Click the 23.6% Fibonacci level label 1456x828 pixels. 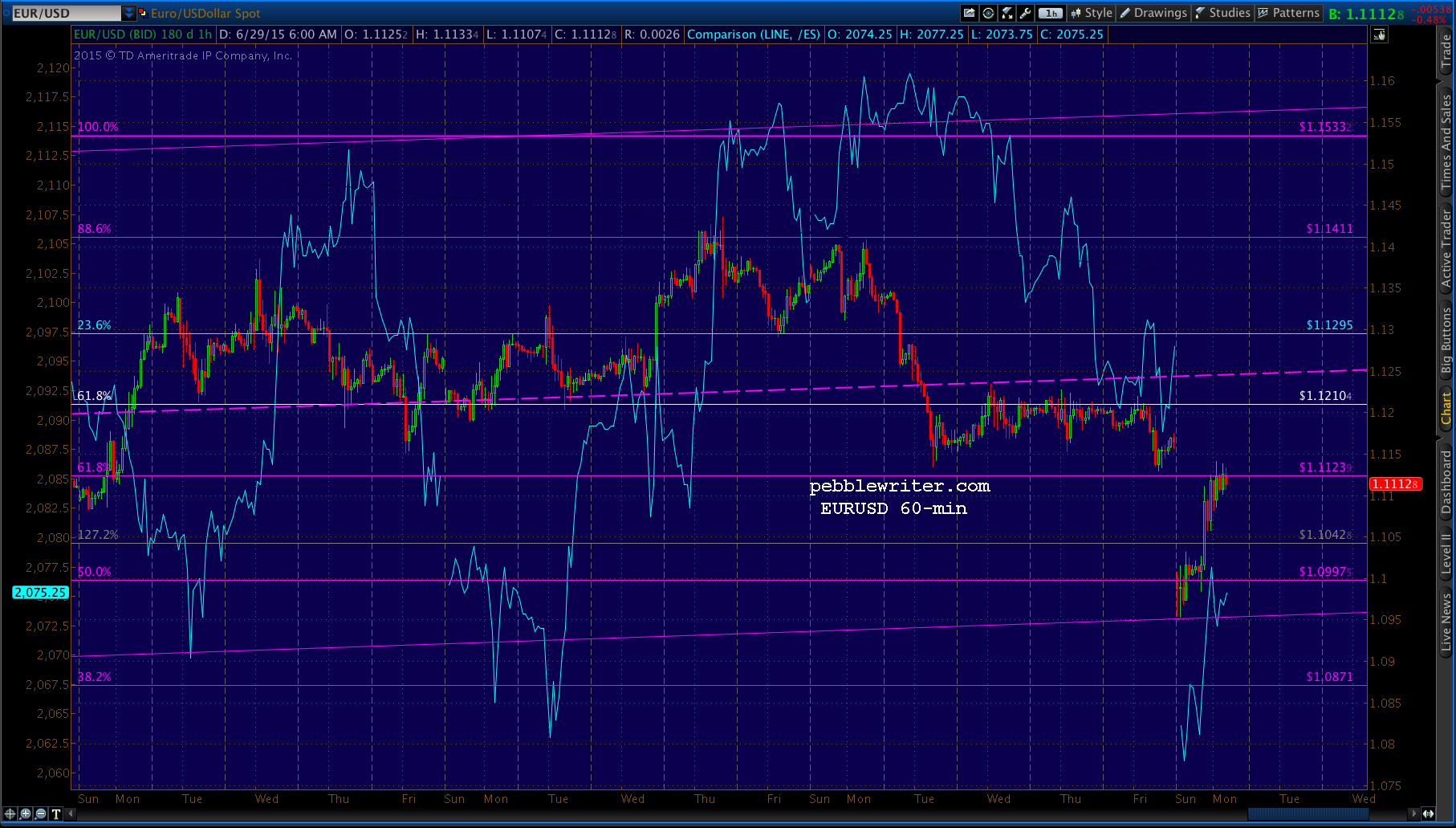click(x=94, y=325)
